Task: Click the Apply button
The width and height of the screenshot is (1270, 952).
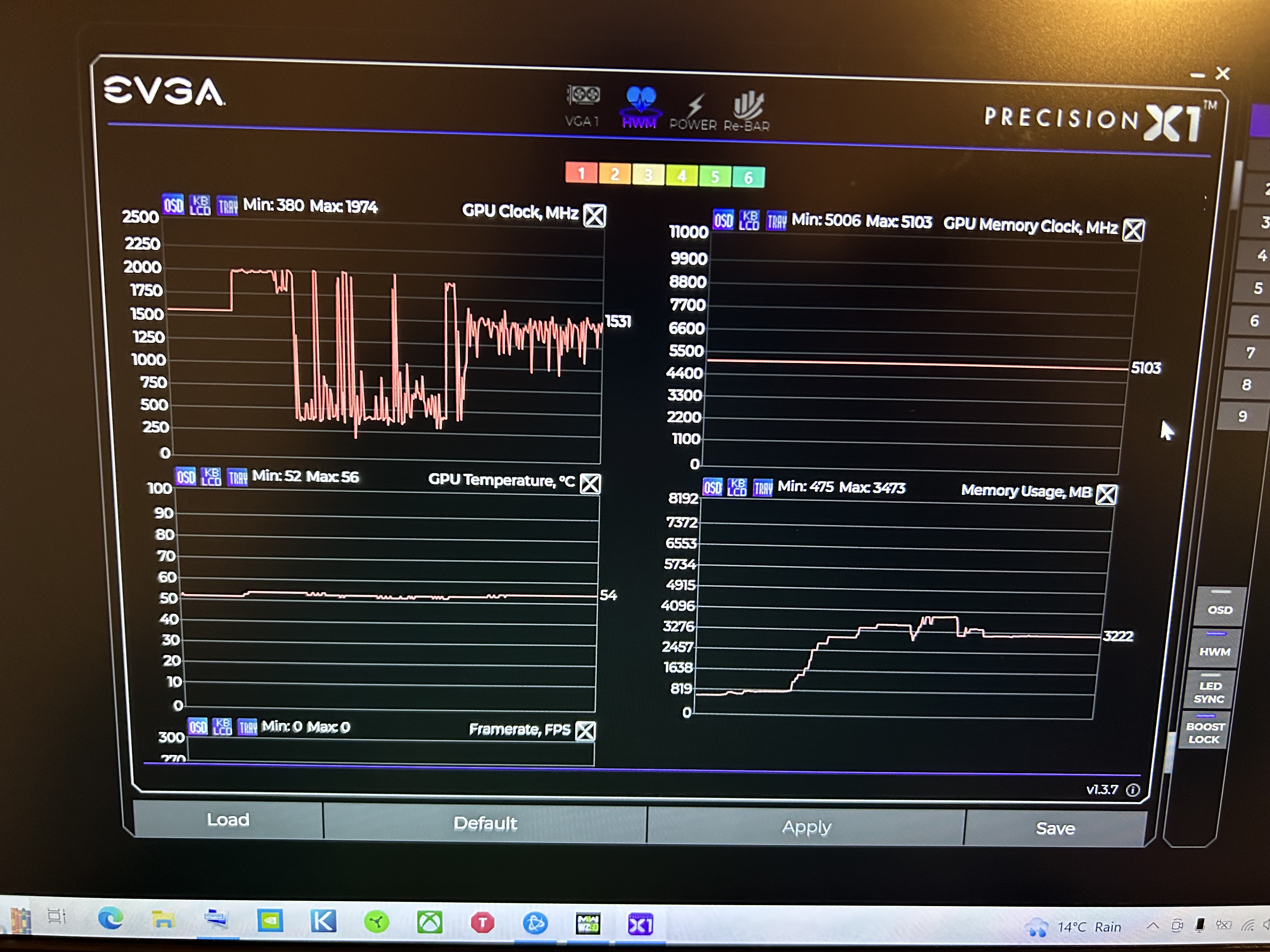Action: coord(806,827)
